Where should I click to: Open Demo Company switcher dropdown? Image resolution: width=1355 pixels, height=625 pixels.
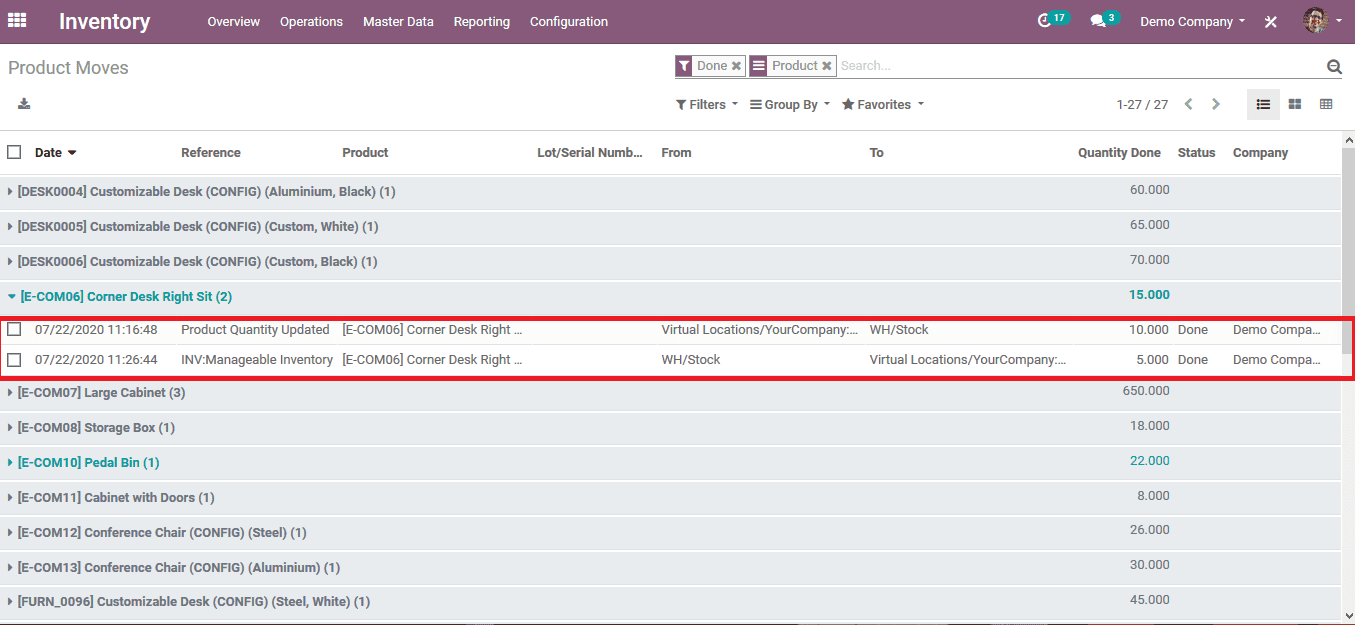click(1193, 21)
